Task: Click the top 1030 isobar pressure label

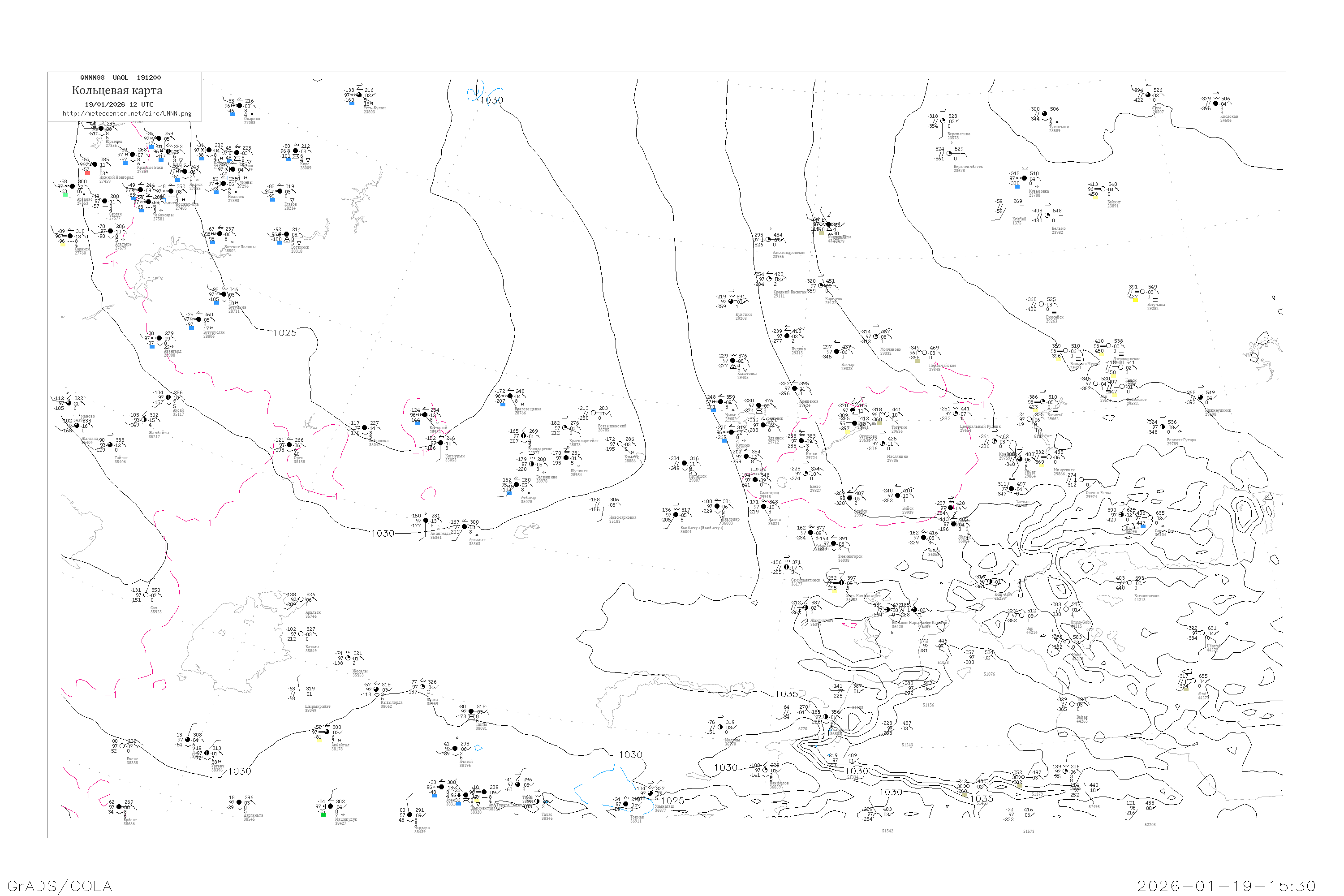Action: tap(491, 100)
